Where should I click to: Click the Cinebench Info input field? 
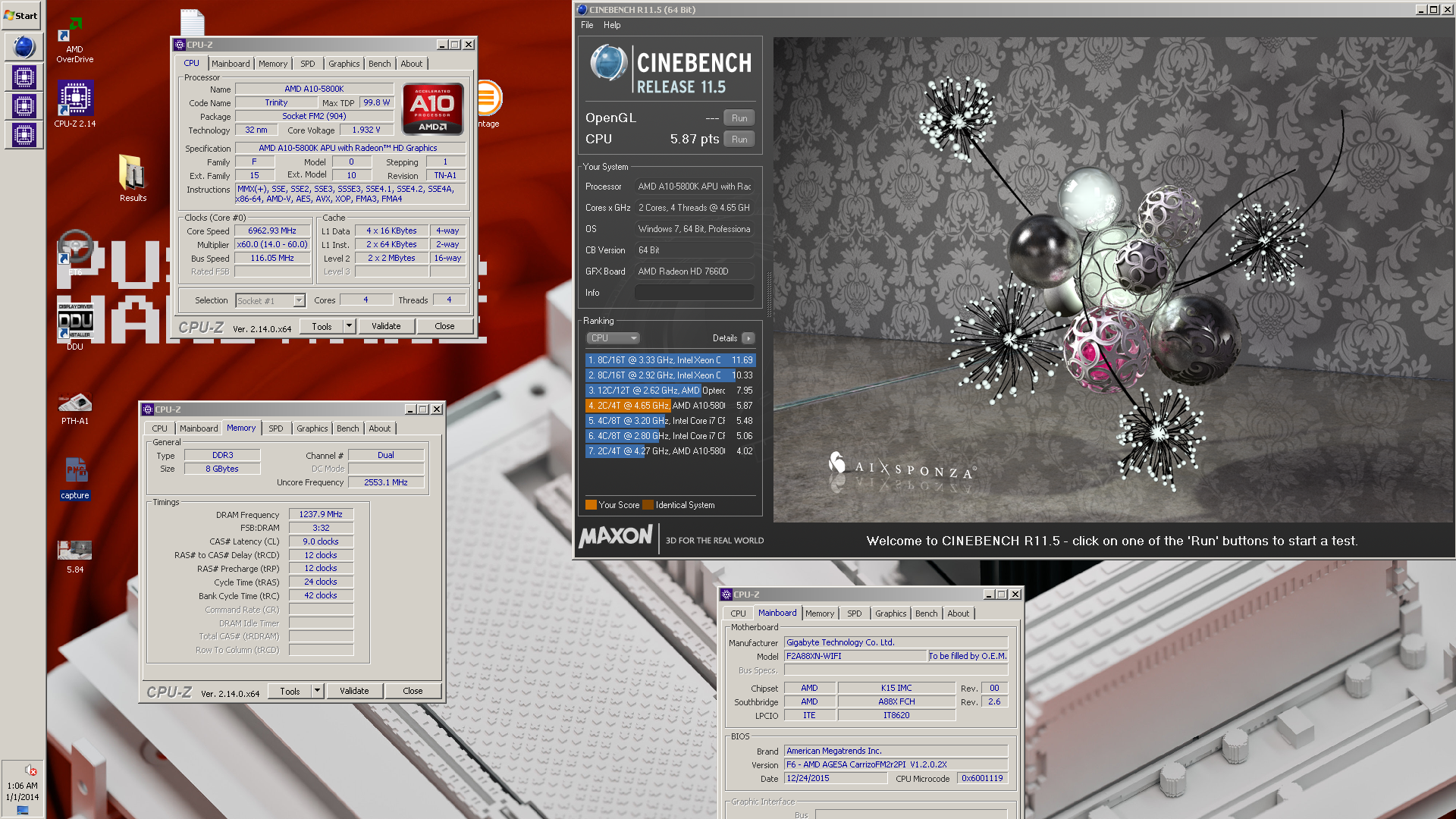point(694,293)
